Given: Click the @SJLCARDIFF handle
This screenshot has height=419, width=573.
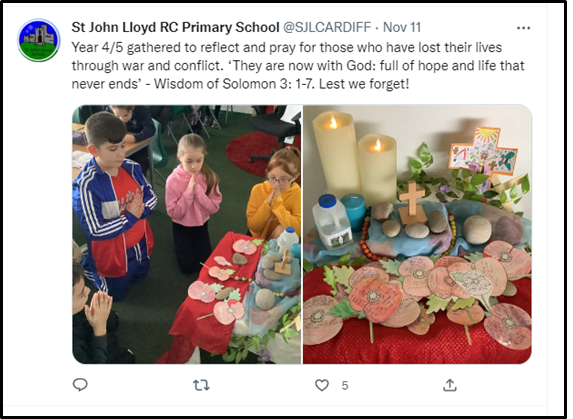Looking at the screenshot, I should coord(327,27).
